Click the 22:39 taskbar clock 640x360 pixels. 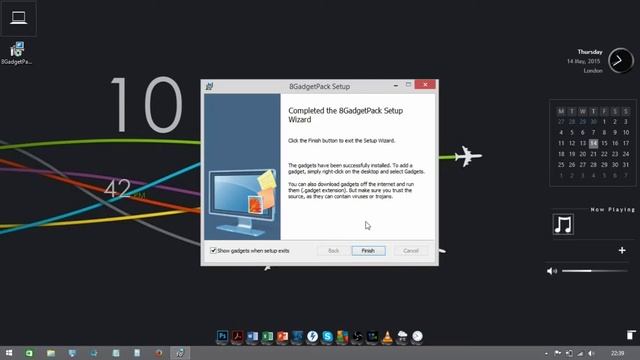pos(618,353)
